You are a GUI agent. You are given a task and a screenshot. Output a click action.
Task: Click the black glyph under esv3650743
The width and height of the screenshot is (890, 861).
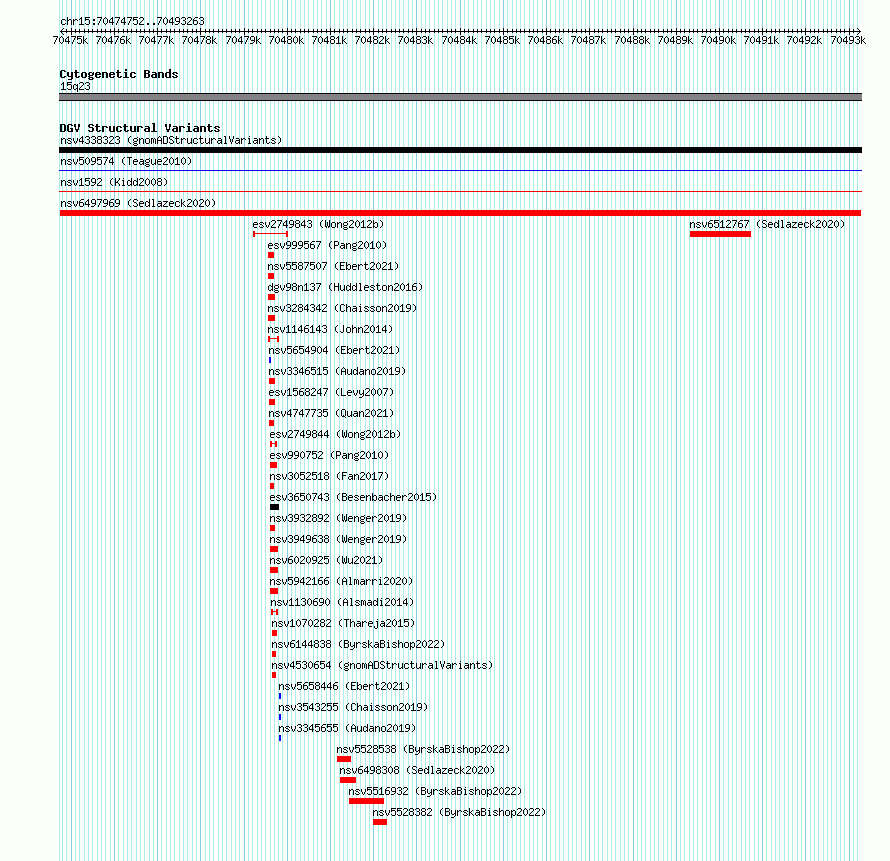point(274,507)
